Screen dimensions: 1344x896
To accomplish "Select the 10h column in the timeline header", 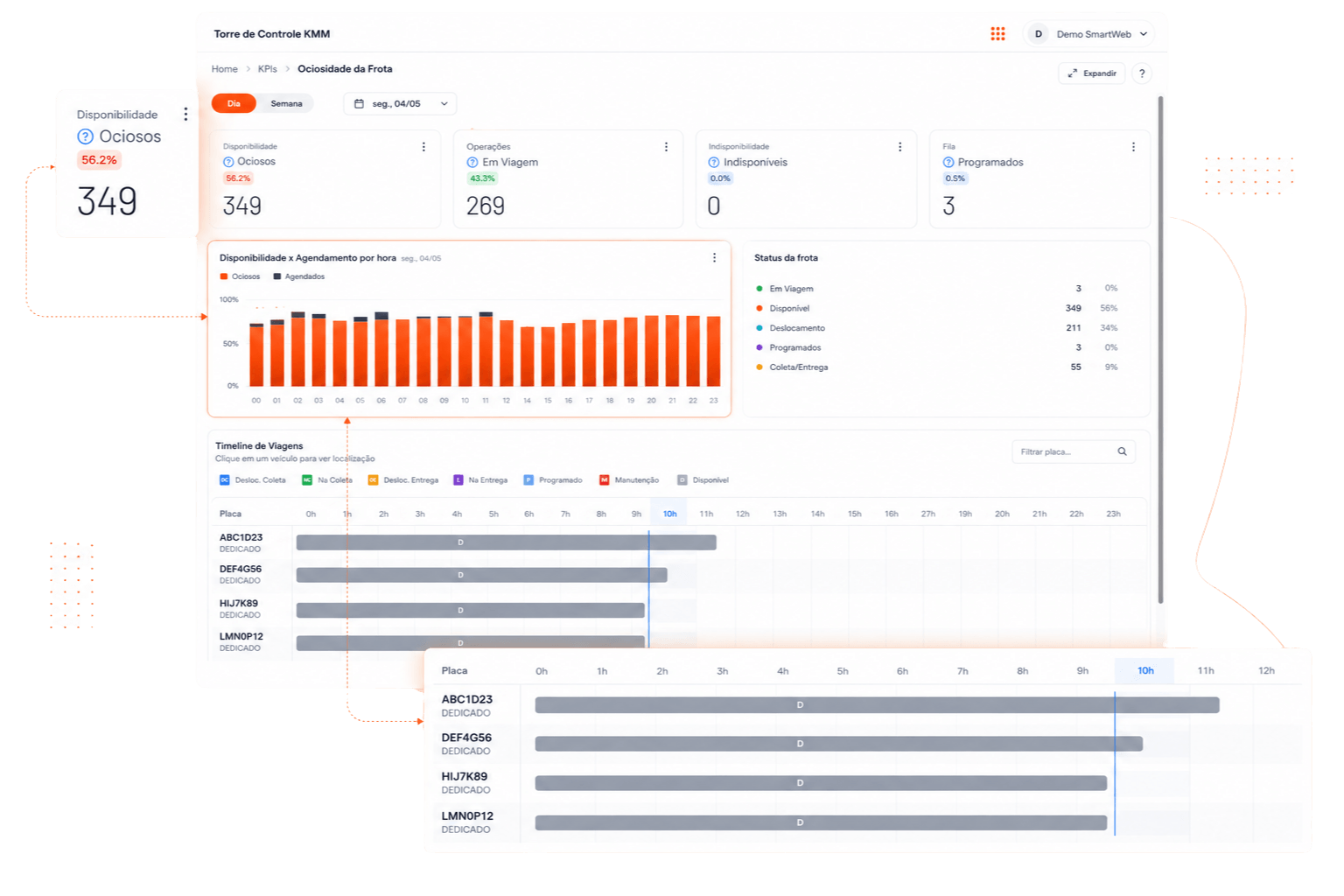I will (x=669, y=514).
